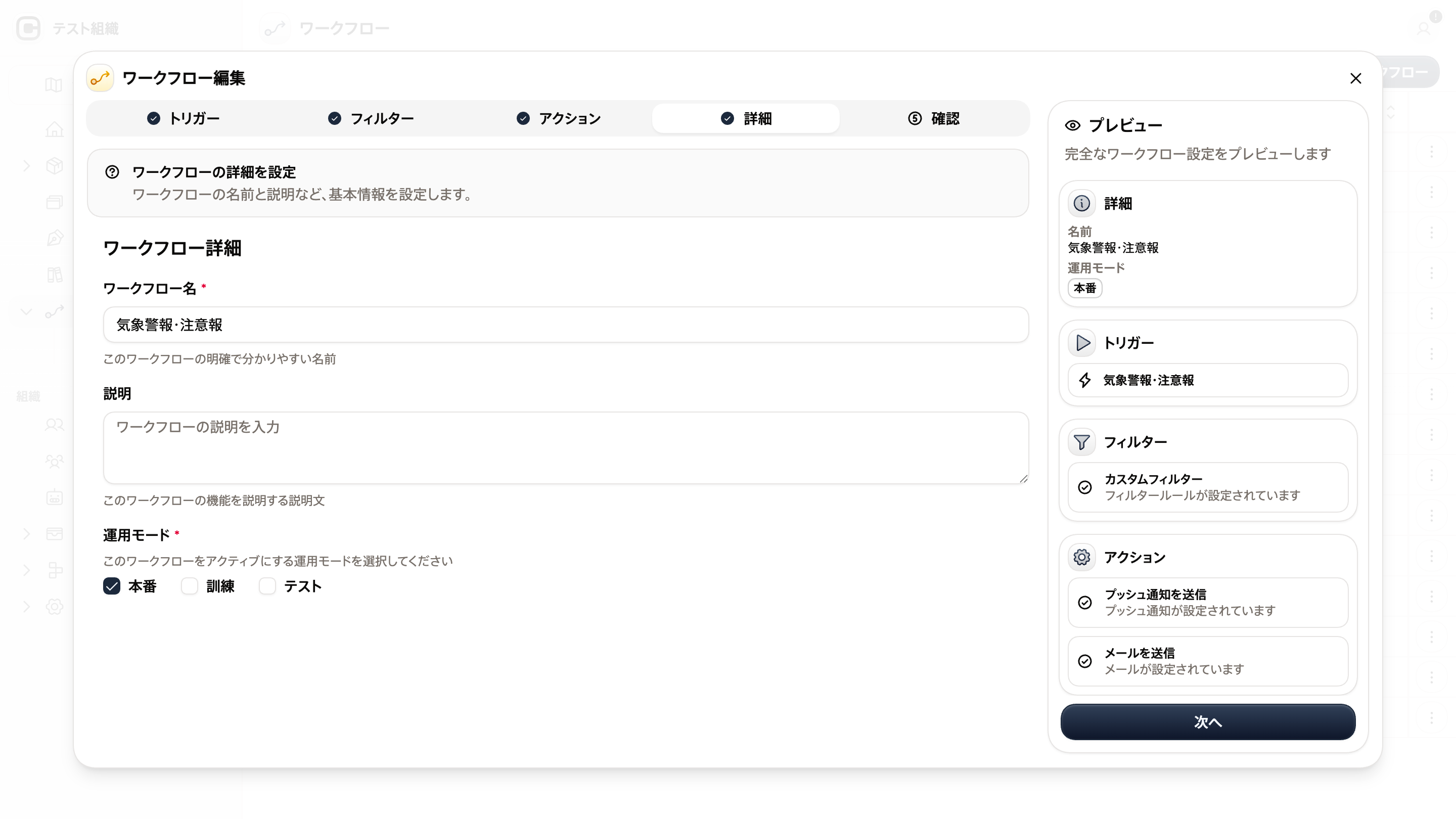Click the books library icon in sidebar
Image resolution: width=1456 pixels, height=819 pixels.
point(54,275)
